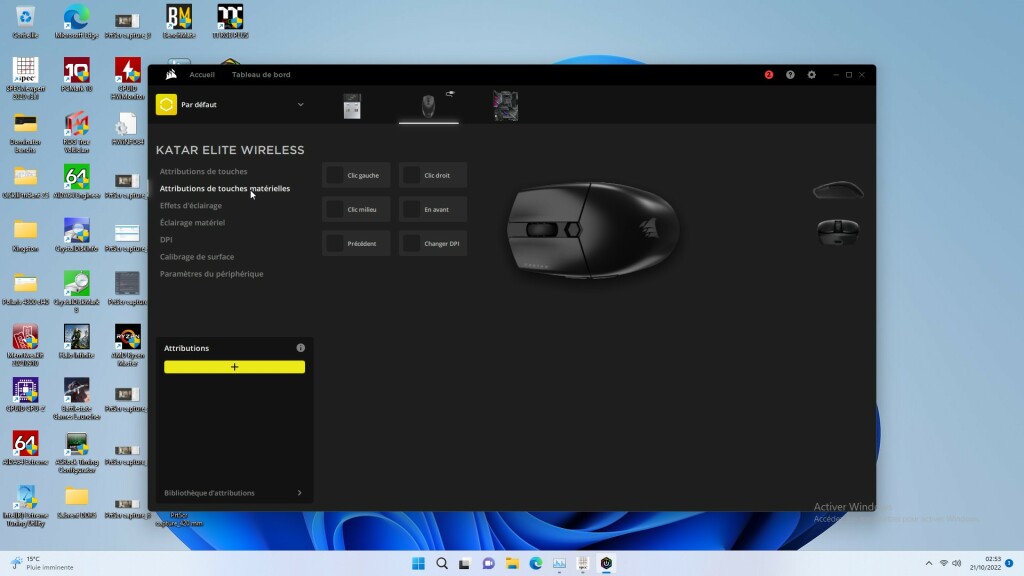This screenshot has width=1024, height=576.
Task: Open File Explorer from the taskbar
Action: click(512, 564)
